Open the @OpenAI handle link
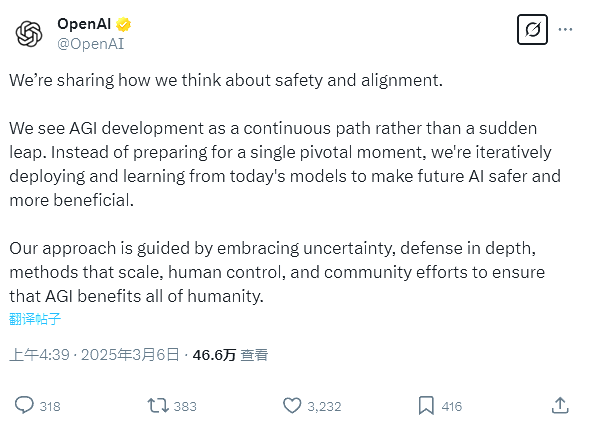 tap(90, 43)
